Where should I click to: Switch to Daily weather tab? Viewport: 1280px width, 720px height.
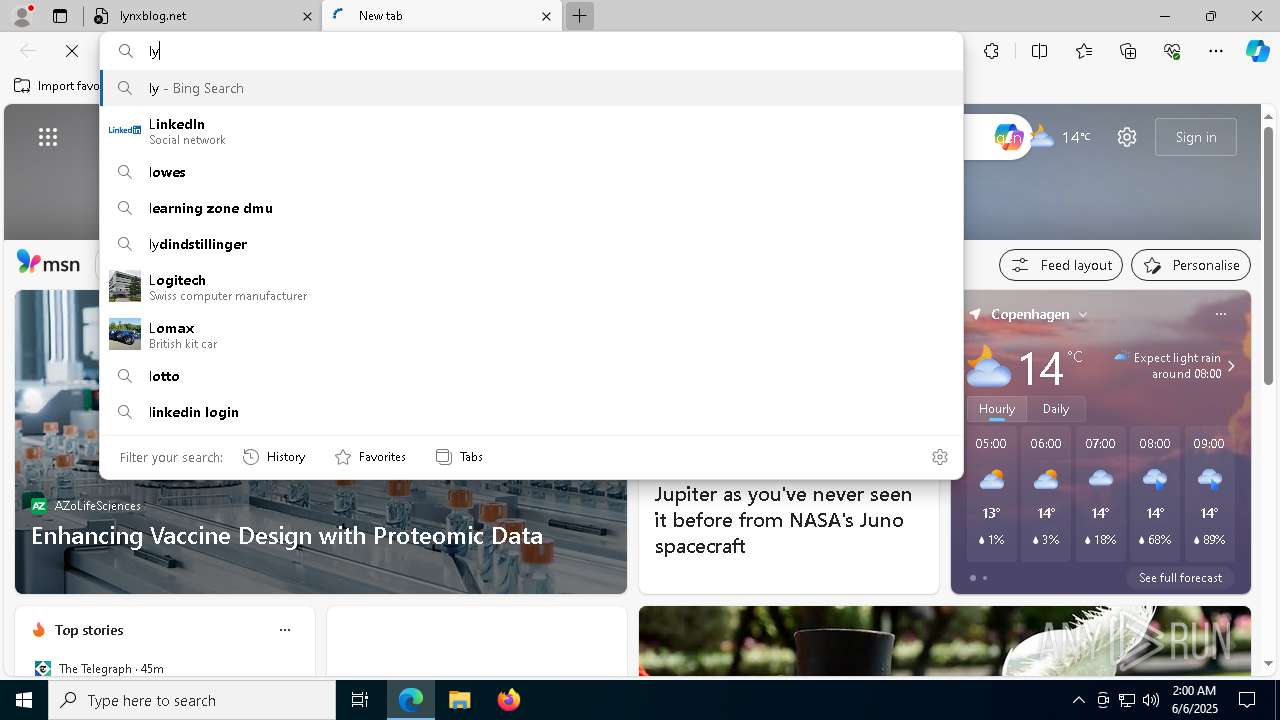pyautogui.click(x=1056, y=409)
